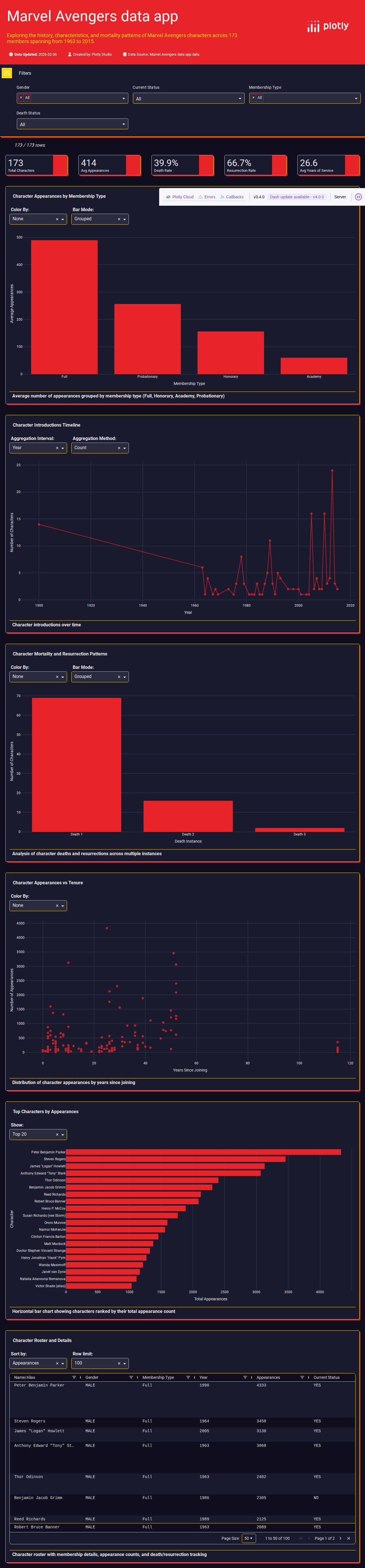The height and width of the screenshot is (1568, 365).
Task: Click Server status in dev toolbar
Action: (x=340, y=197)
